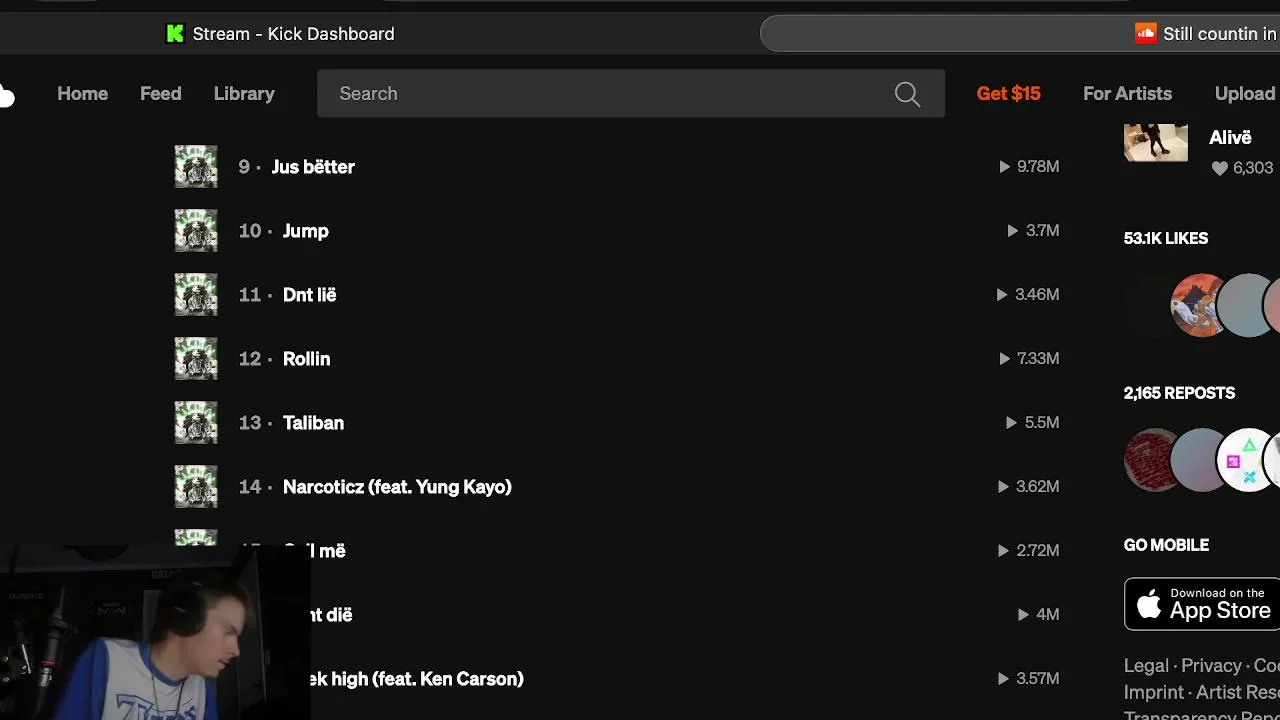This screenshot has height=720, width=1280.
Task: Click the Get $15 link
Action: pyautogui.click(x=1008, y=94)
